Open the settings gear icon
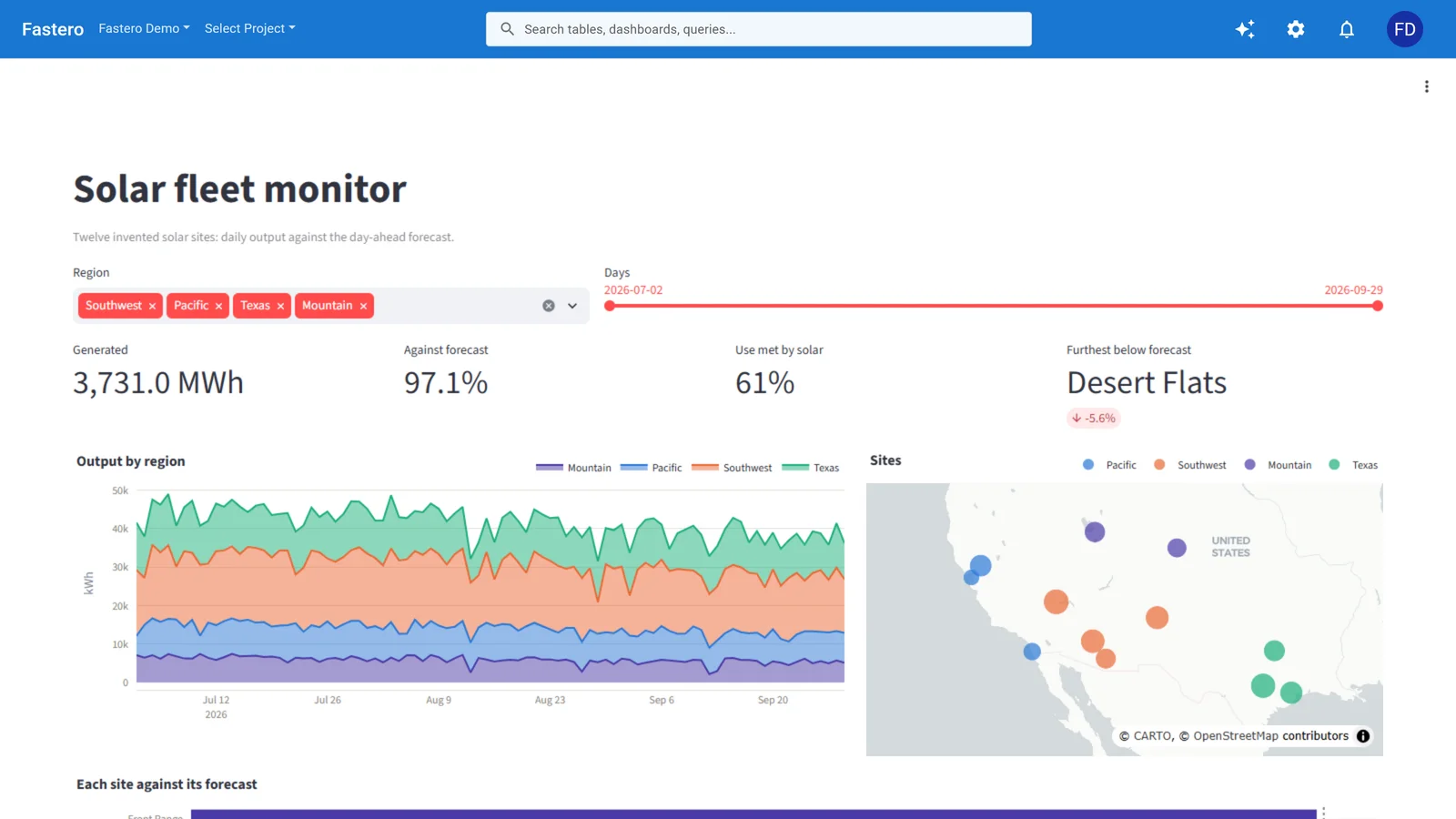The height and width of the screenshot is (819, 1456). tap(1296, 29)
